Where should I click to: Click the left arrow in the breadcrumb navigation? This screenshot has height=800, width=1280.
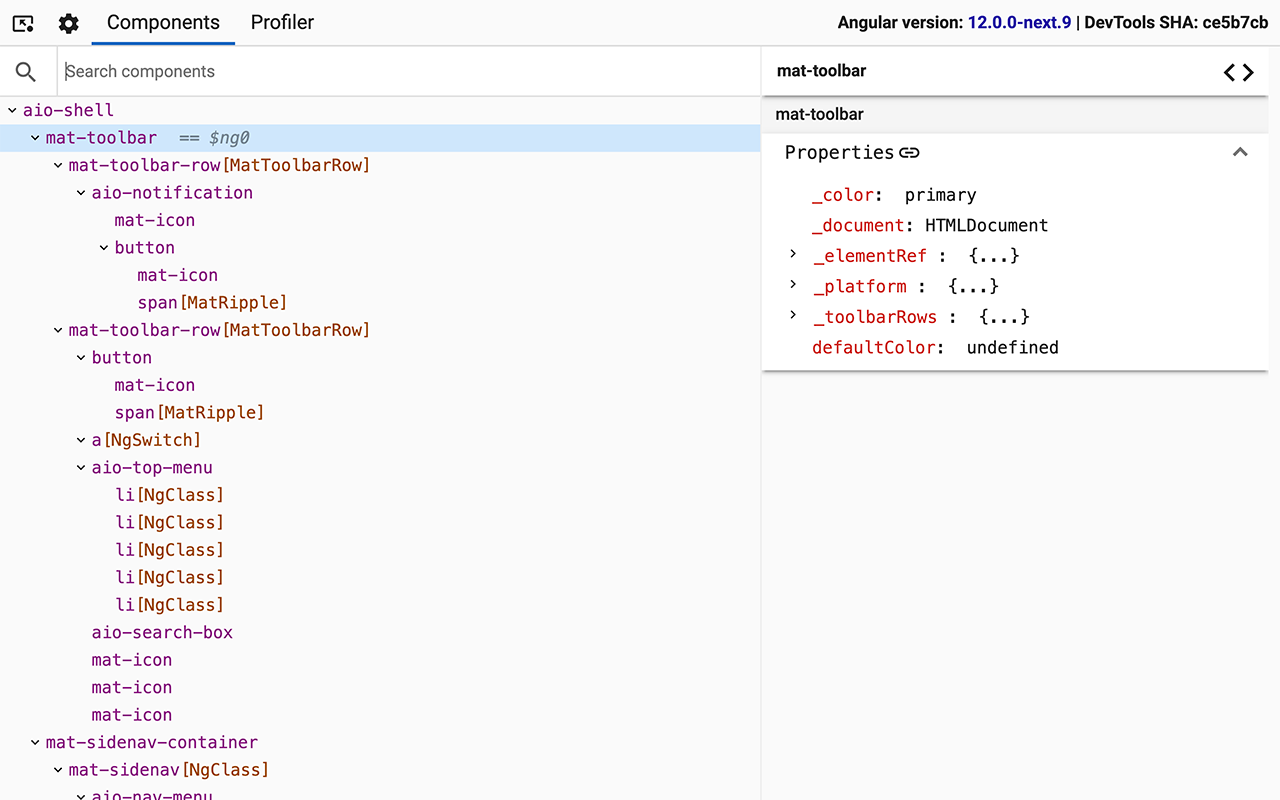[1229, 72]
